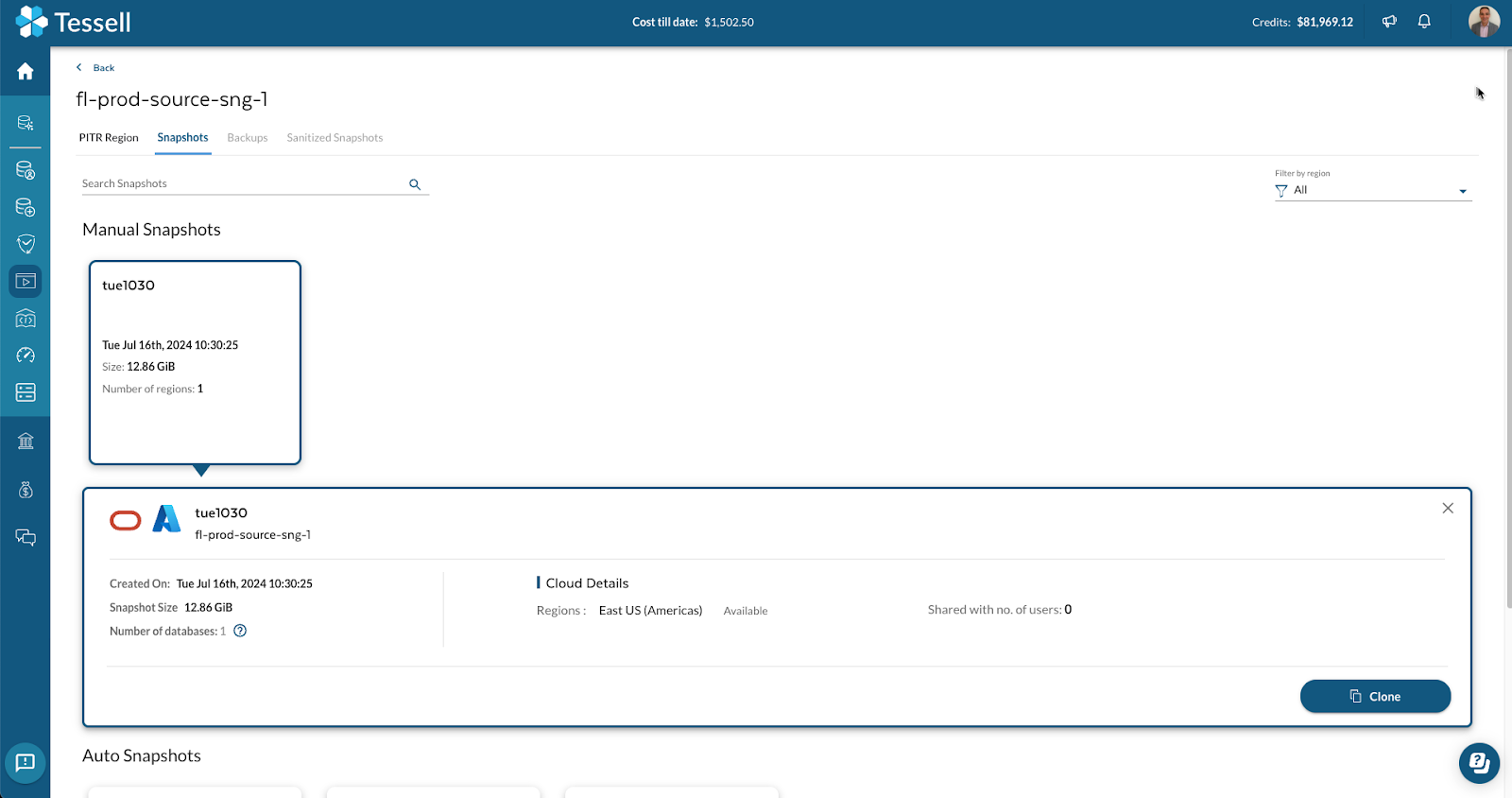1512x798 pixels.
Task: Open the chat bubbles sidebar icon
Action: click(x=26, y=538)
